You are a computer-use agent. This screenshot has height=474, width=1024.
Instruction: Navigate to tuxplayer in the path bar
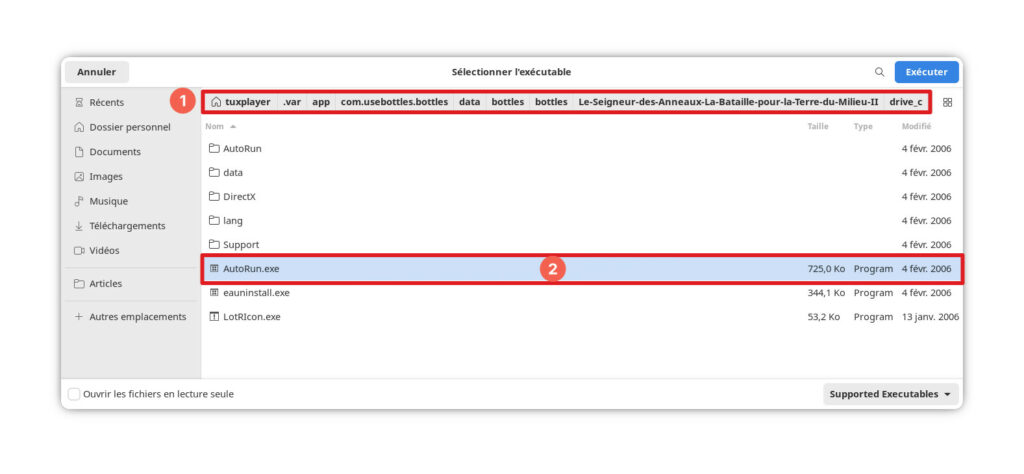pyautogui.click(x=240, y=102)
